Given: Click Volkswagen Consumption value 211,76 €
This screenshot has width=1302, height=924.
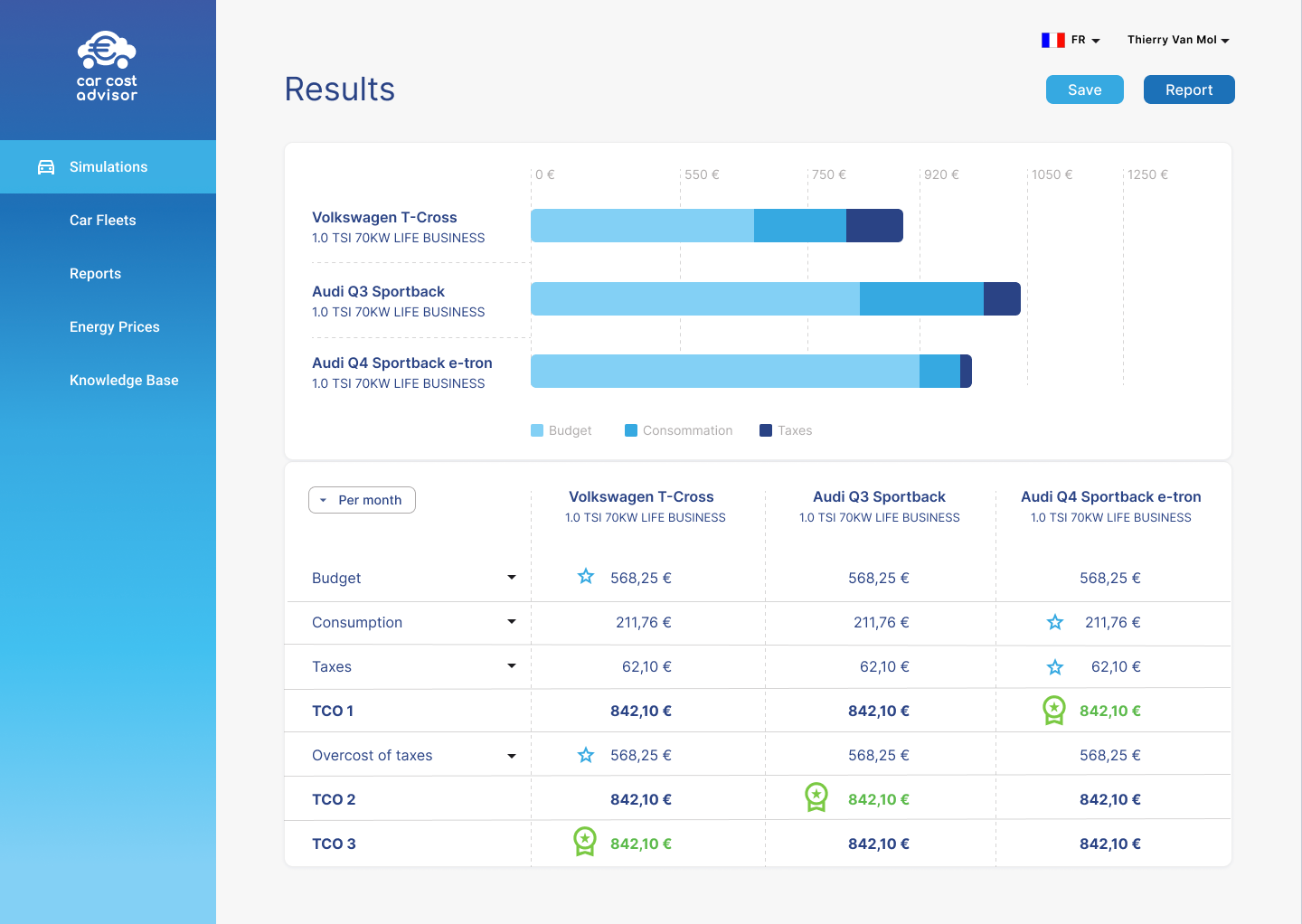Looking at the screenshot, I should (x=644, y=622).
